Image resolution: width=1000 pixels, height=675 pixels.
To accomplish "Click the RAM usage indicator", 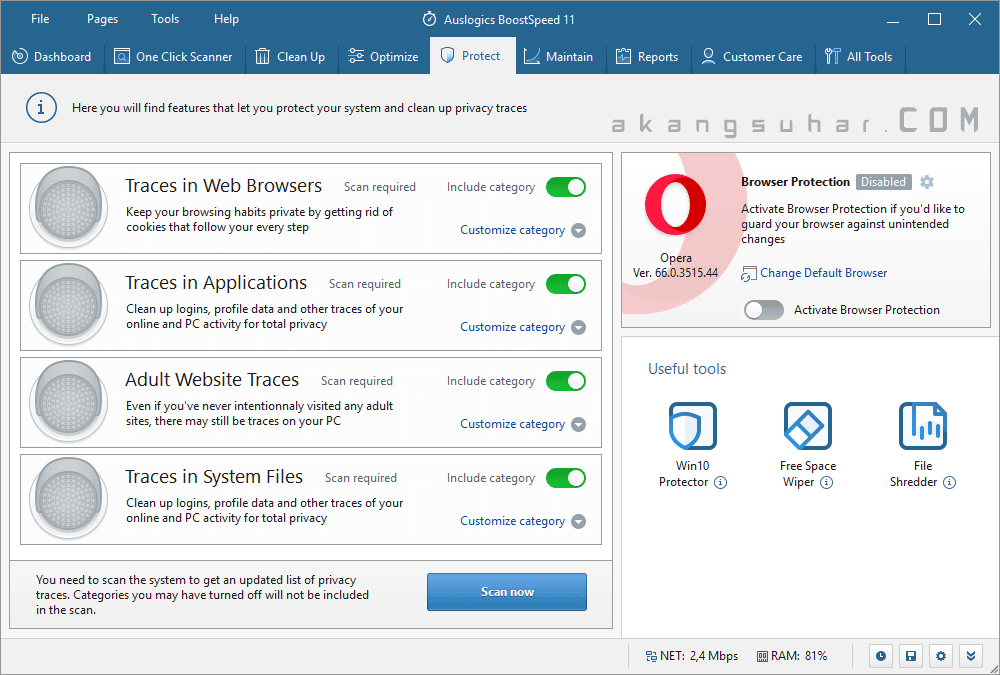I will click(792, 656).
